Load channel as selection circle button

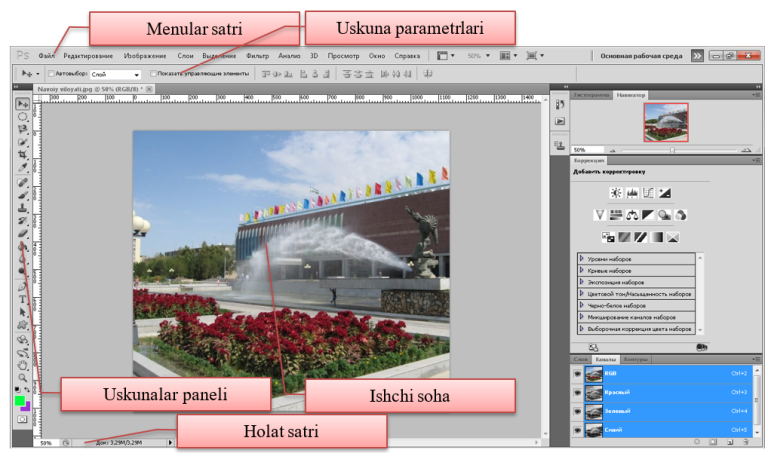coord(697,442)
